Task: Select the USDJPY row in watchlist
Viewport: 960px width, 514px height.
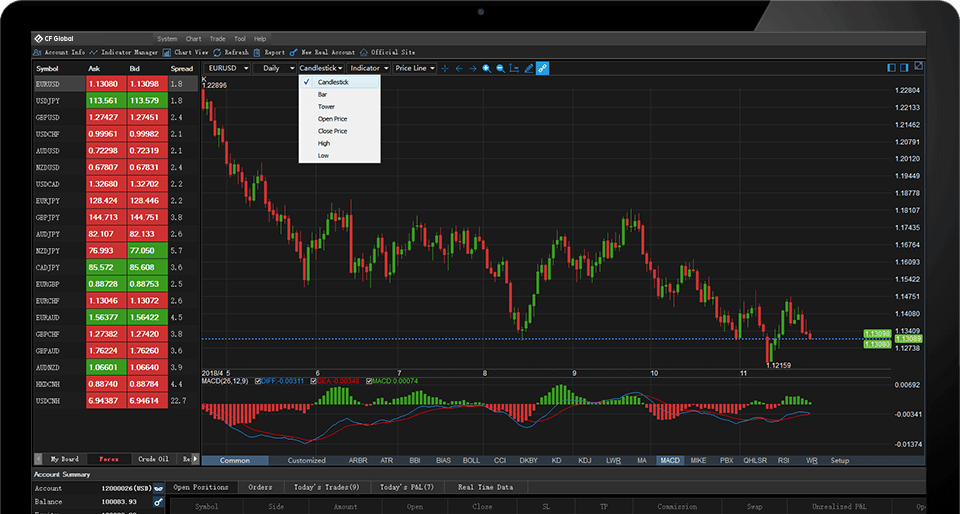Action: (48, 101)
